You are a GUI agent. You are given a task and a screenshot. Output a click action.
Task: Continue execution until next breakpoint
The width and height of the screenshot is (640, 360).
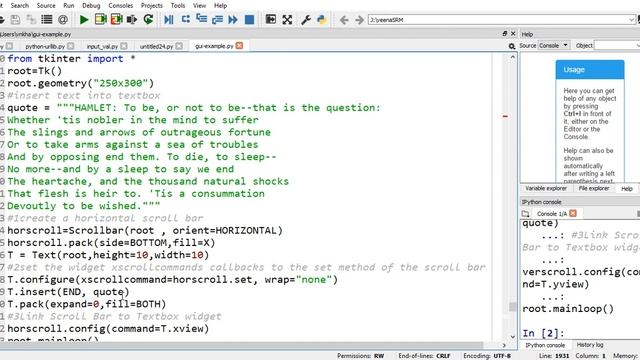point(233,19)
